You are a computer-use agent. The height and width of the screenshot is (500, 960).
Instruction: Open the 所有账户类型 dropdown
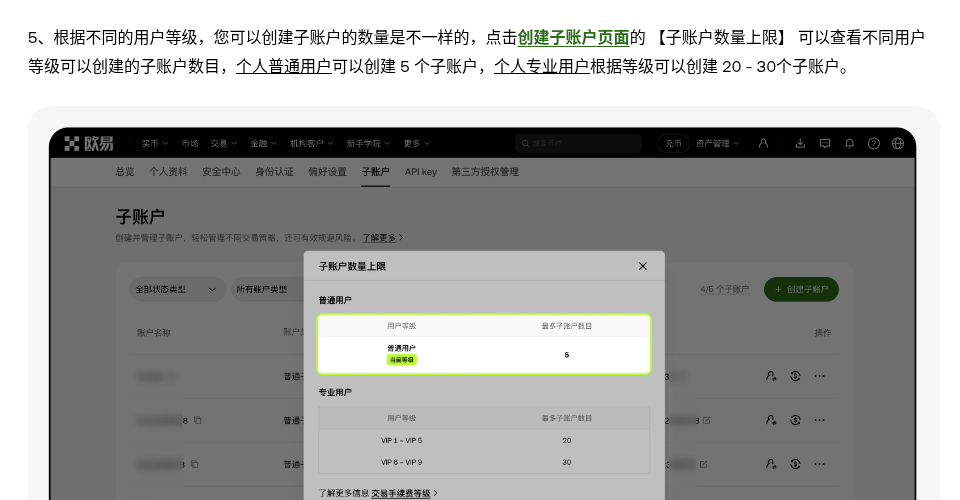pos(267,289)
